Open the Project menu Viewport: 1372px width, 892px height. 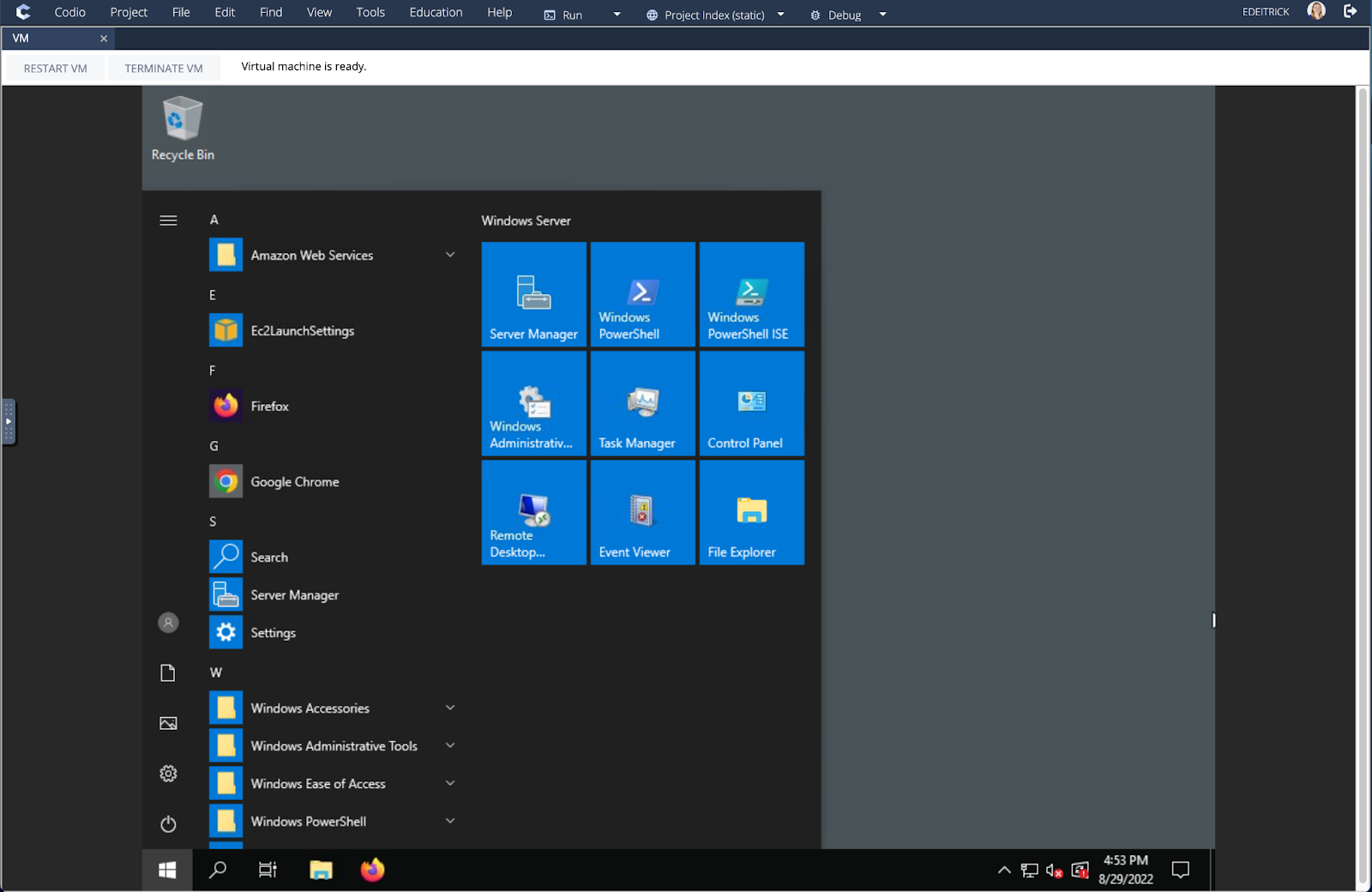click(x=129, y=12)
